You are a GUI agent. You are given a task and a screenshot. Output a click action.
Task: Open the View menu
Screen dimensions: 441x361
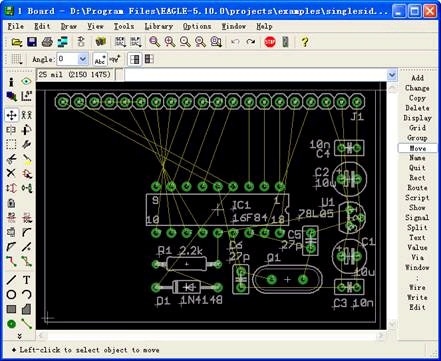coord(95,26)
